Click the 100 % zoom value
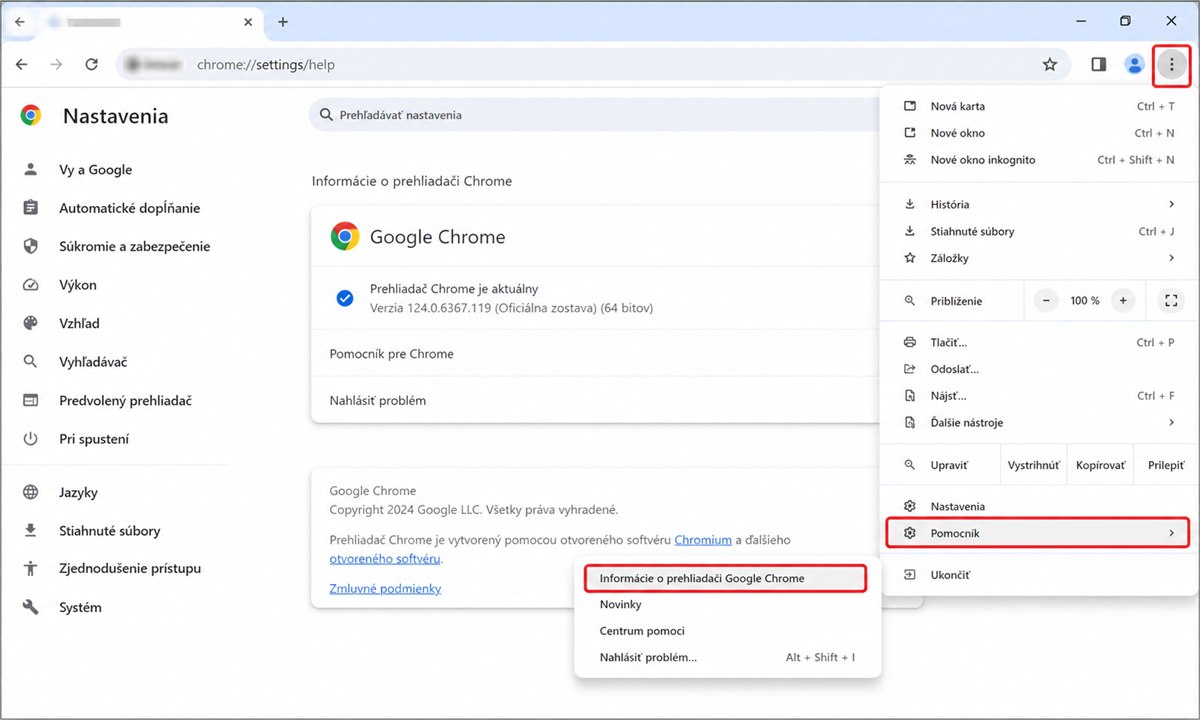This screenshot has width=1200, height=720. [1085, 301]
